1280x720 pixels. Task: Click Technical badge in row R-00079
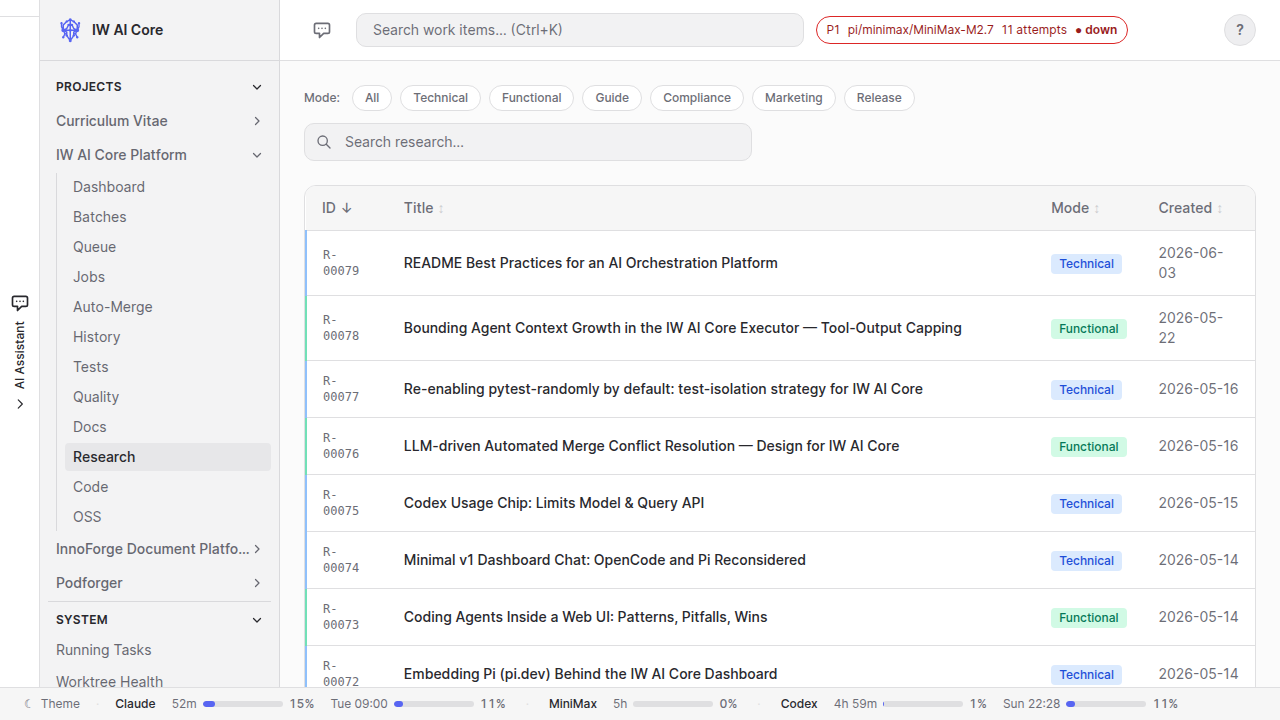[x=1086, y=264]
